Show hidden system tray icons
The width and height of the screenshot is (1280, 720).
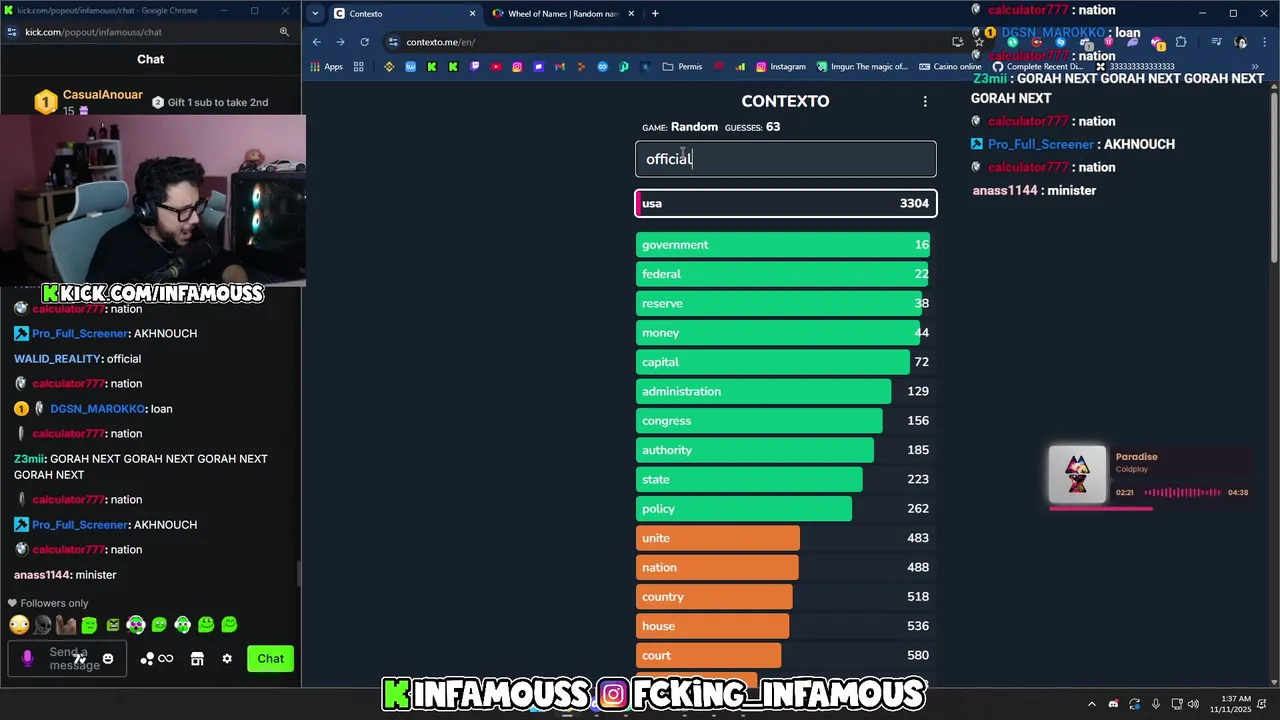point(1092,704)
